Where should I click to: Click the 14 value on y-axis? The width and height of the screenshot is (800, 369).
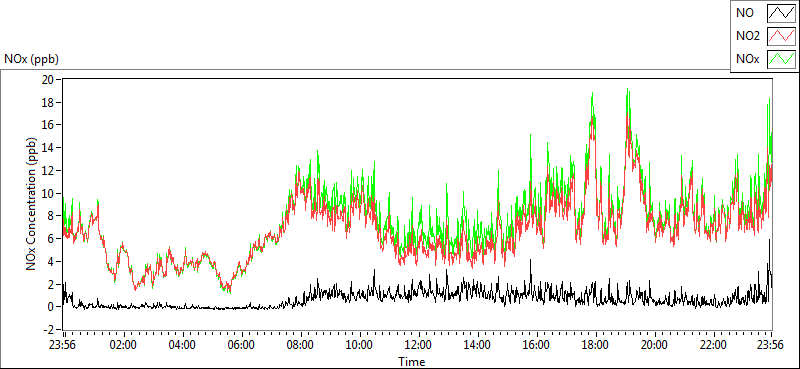tap(49, 148)
